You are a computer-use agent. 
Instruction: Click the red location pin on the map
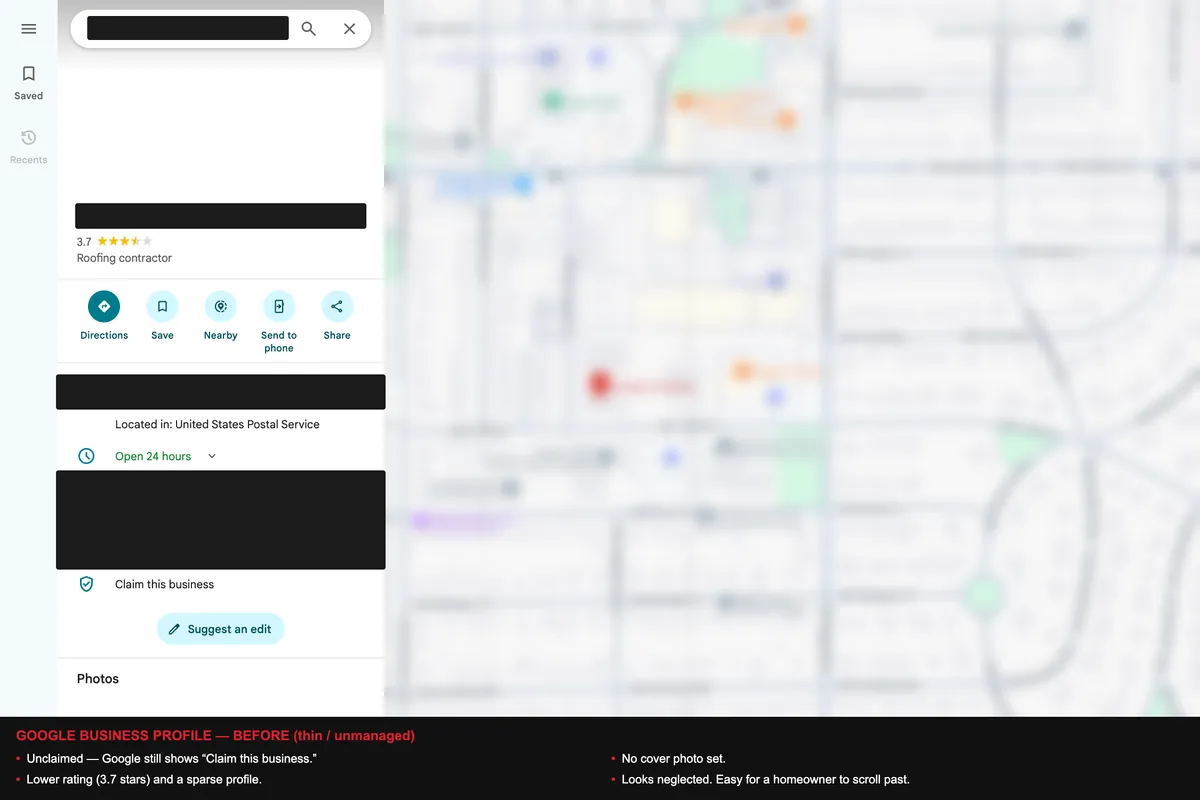pyautogui.click(x=600, y=383)
